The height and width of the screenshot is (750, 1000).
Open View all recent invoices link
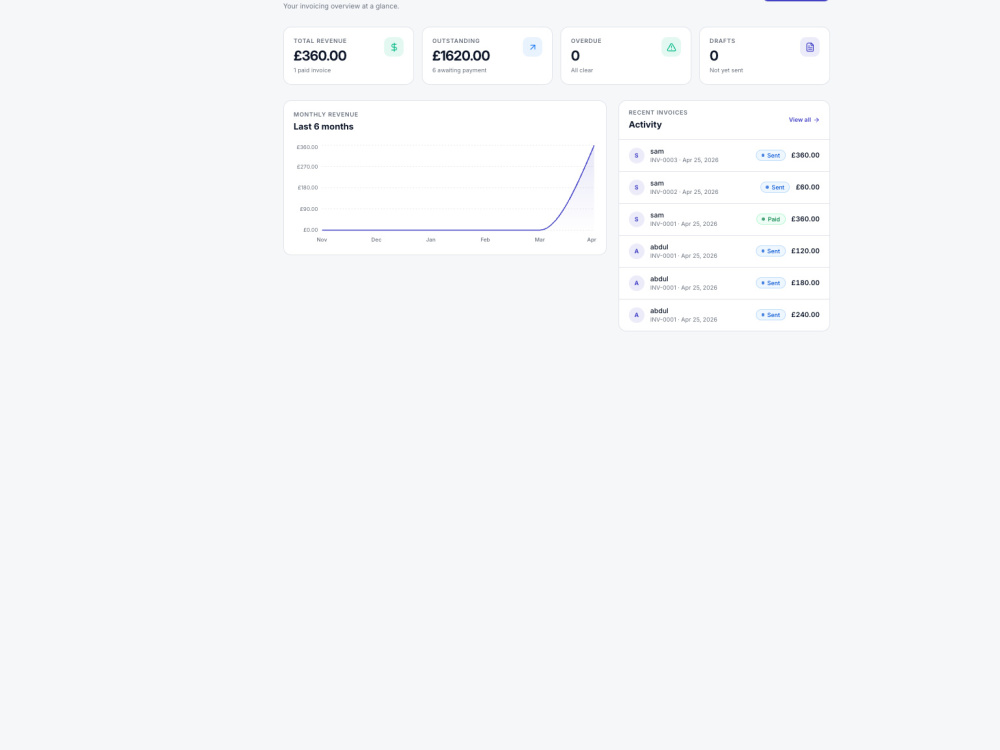[x=804, y=120]
